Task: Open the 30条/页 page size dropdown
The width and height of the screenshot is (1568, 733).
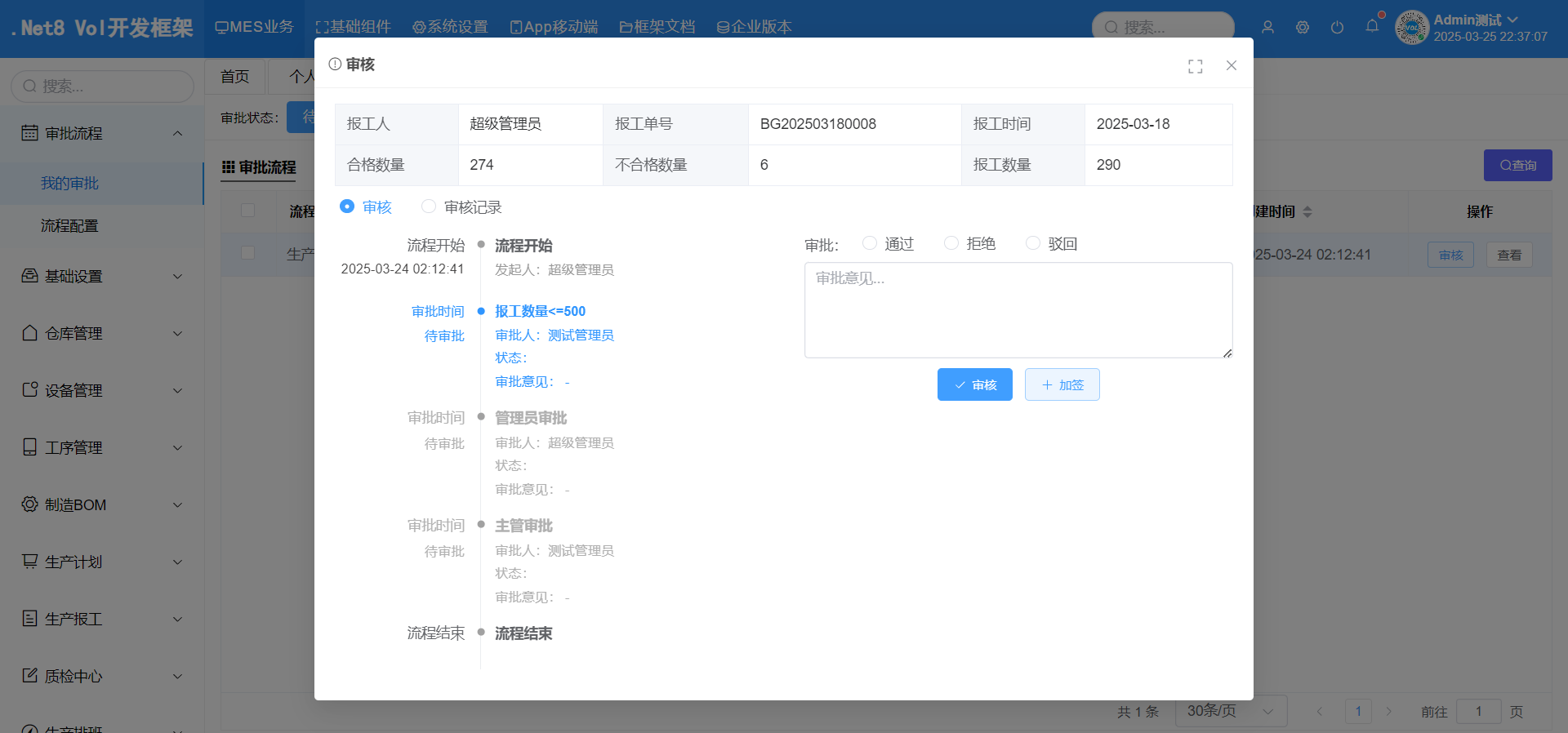Action: click(1230, 711)
